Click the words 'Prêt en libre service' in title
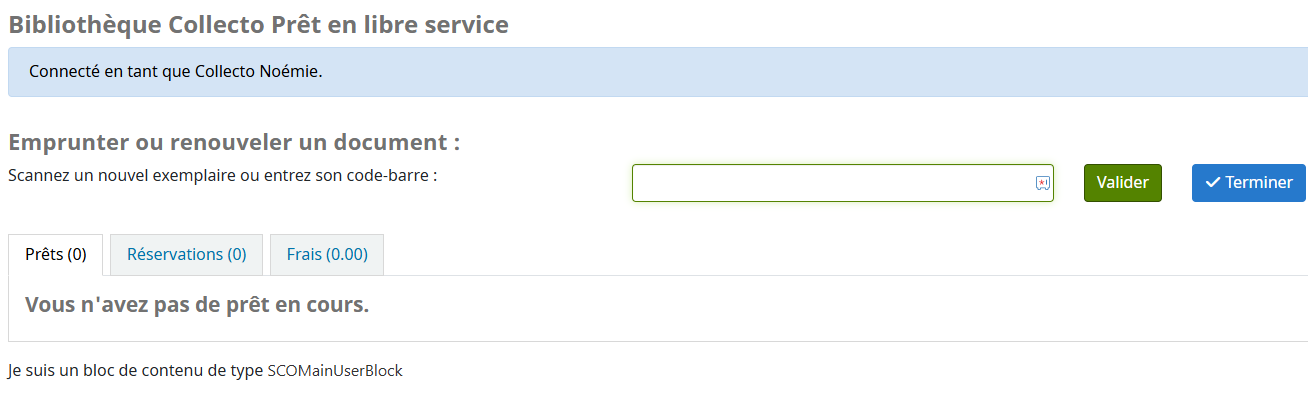 390,24
